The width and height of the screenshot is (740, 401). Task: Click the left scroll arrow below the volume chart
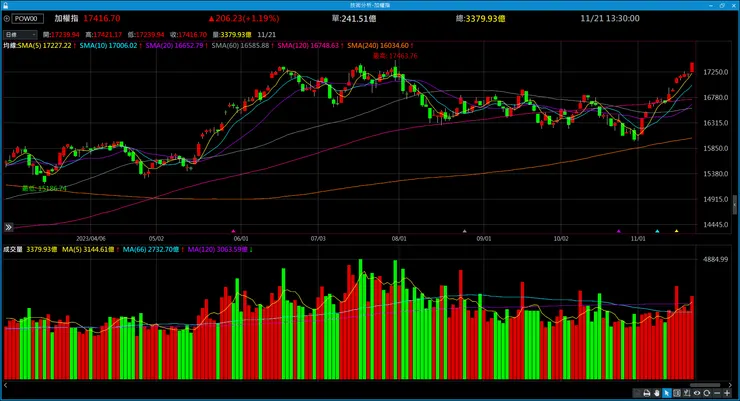tap(5, 385)
